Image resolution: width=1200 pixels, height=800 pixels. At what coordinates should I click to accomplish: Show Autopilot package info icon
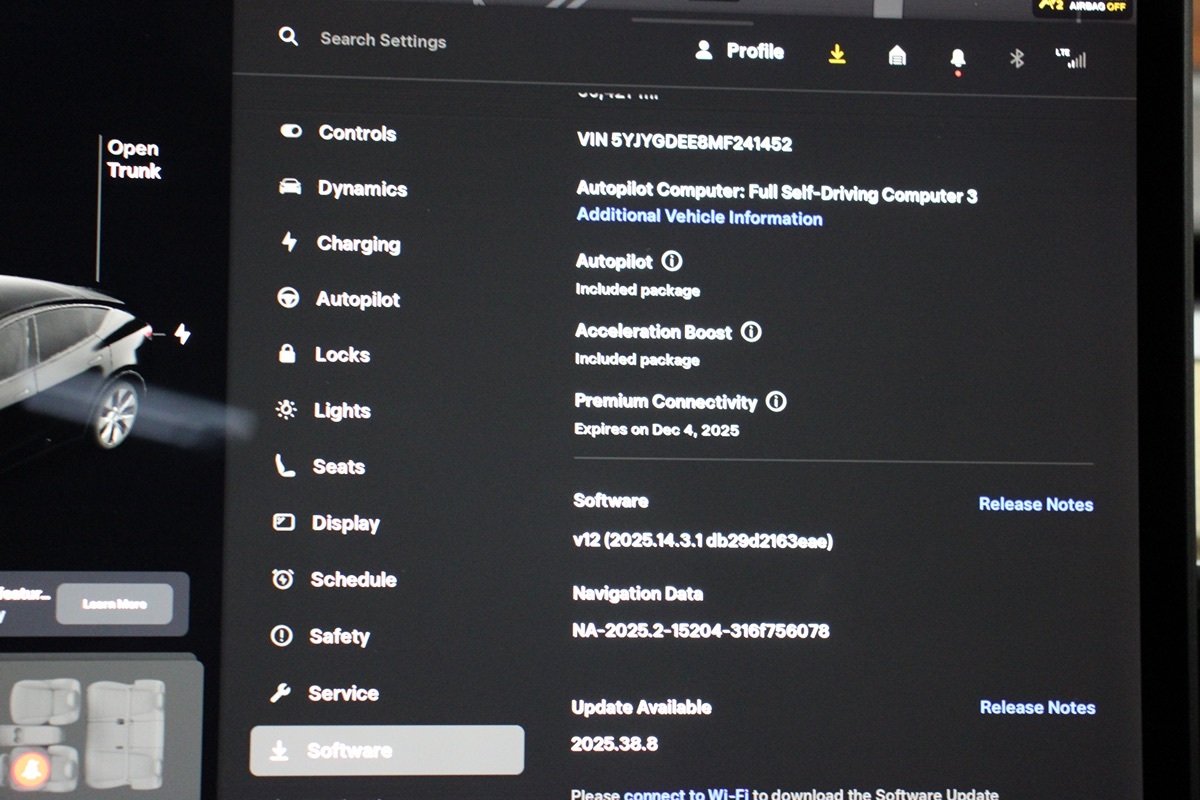pos(672,261)
